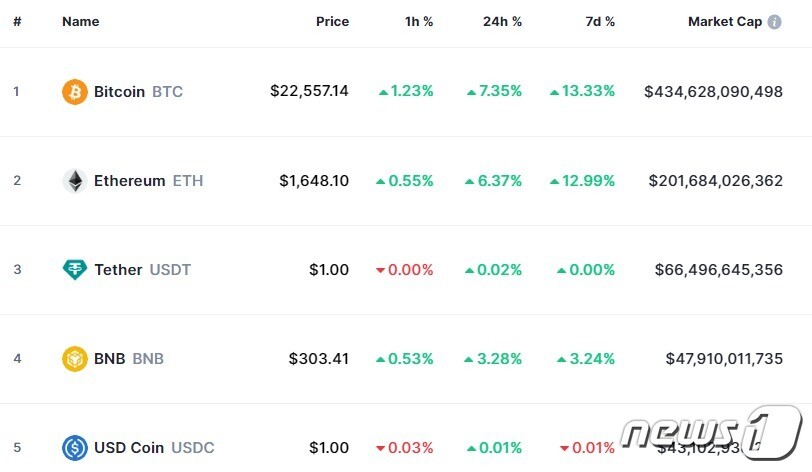
Task: Click the Ethereum diamond logo icon
Action: (x=75, y=181)
